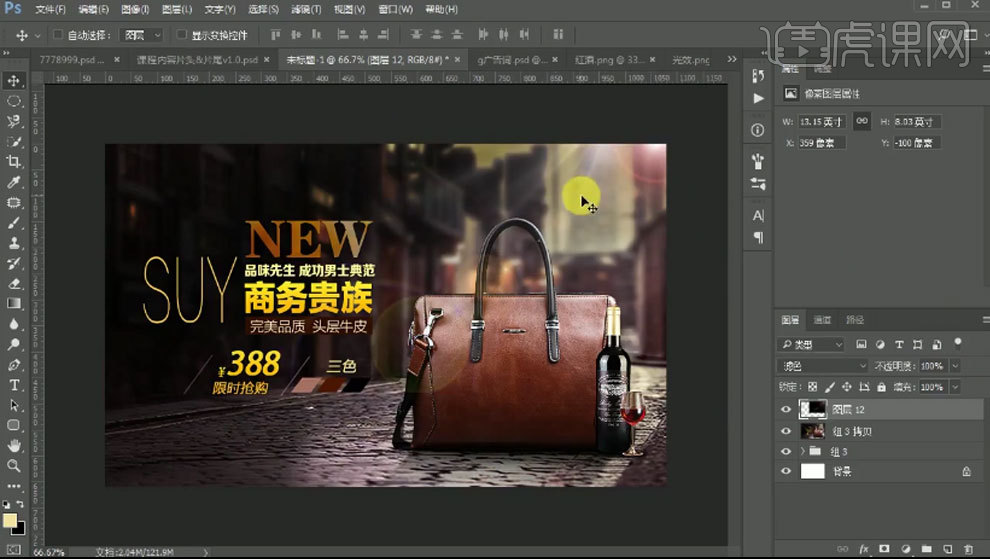
Task: Create a new layer with the new-layer icon
Action: pyautogui.click(x=947, y=549)
